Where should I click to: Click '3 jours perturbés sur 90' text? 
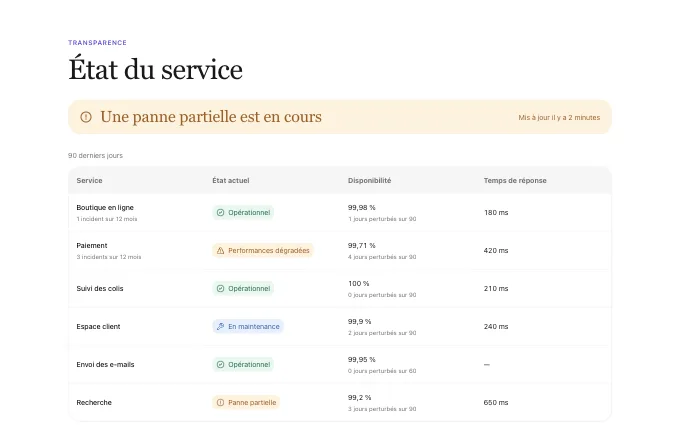[x=382, y=409]
